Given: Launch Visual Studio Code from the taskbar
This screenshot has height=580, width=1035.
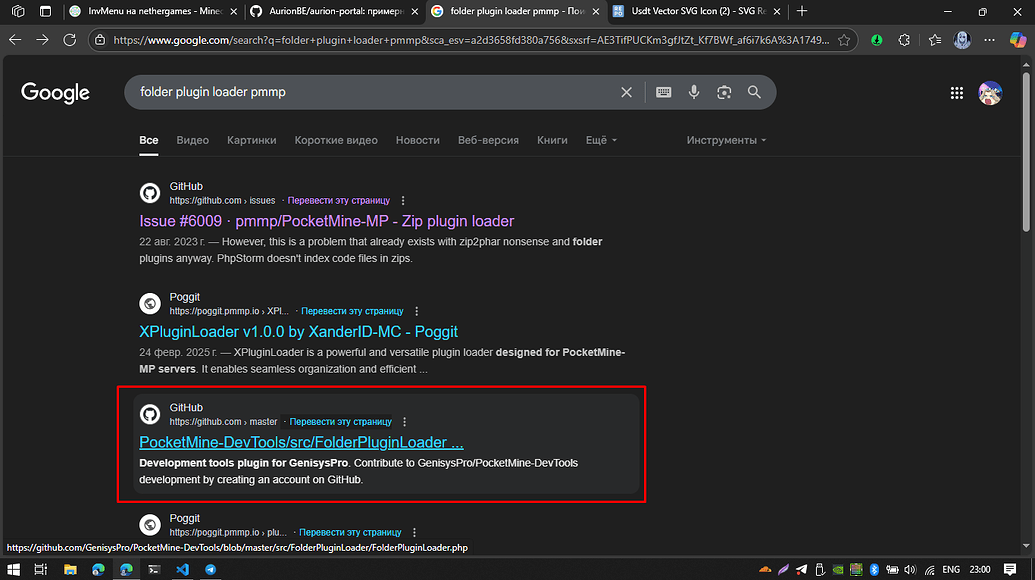Looking at the screenshot, I should [183, 569].
